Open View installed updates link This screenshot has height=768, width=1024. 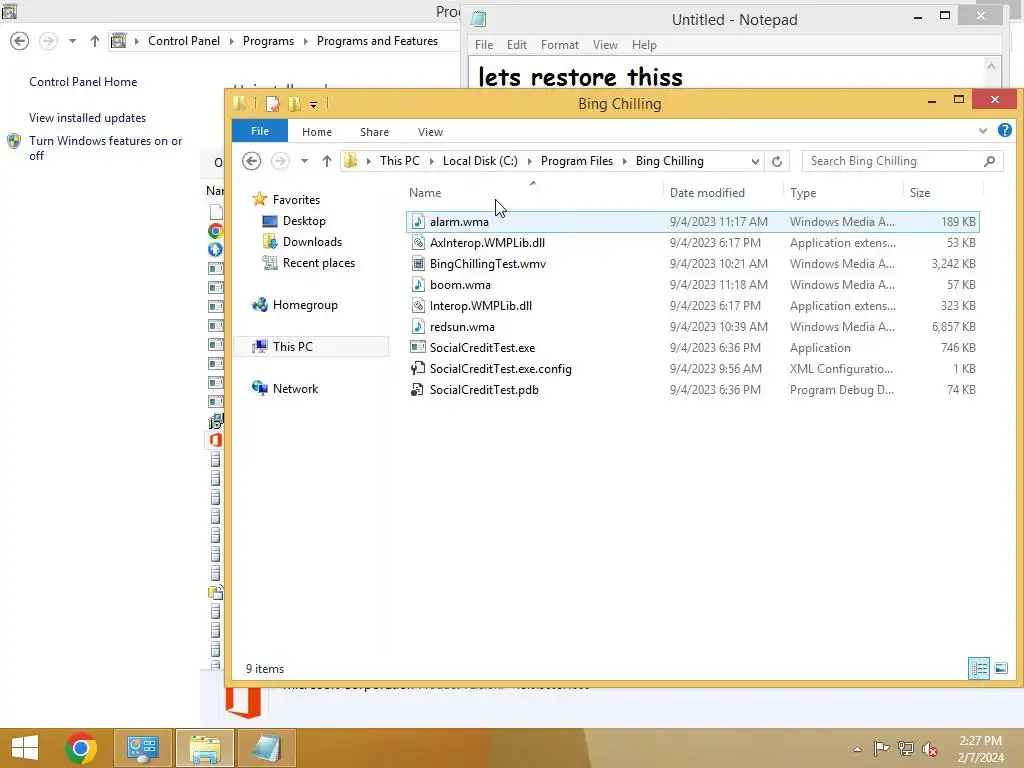tap(88, 118)
